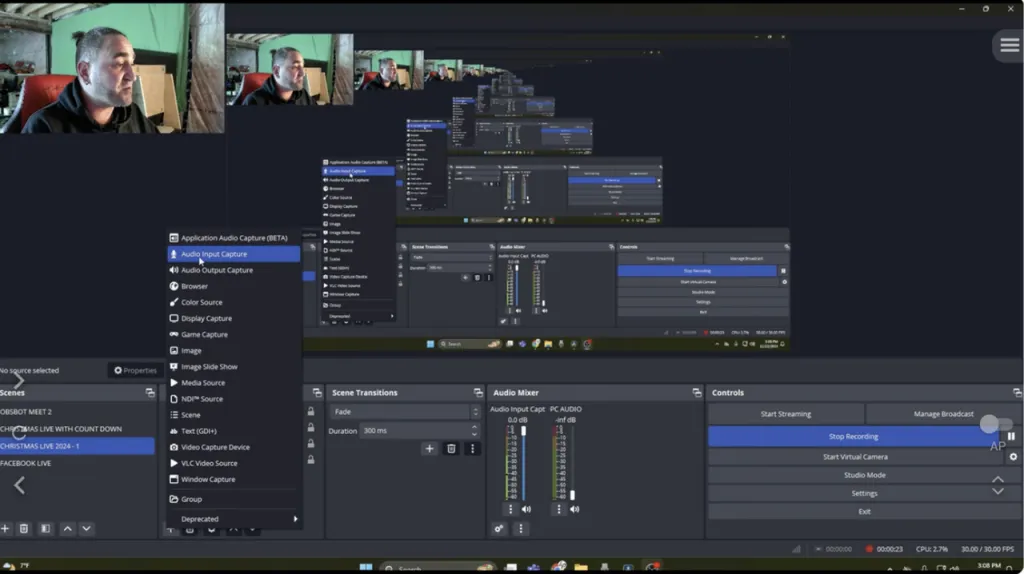Select Audio Output Capture source
This screenshot has height=574, width=1024.
click(233, 270)
